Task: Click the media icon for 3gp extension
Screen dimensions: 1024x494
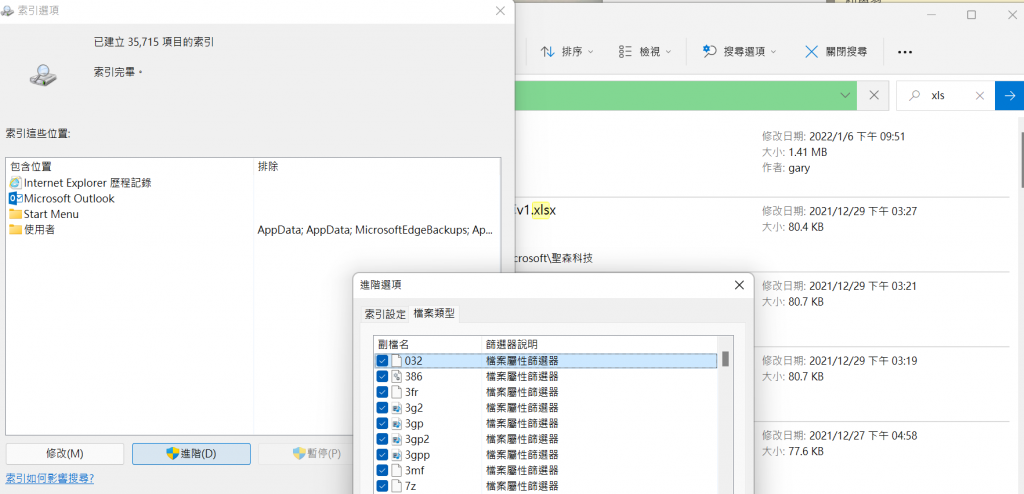Action: (x=396, y=423)
